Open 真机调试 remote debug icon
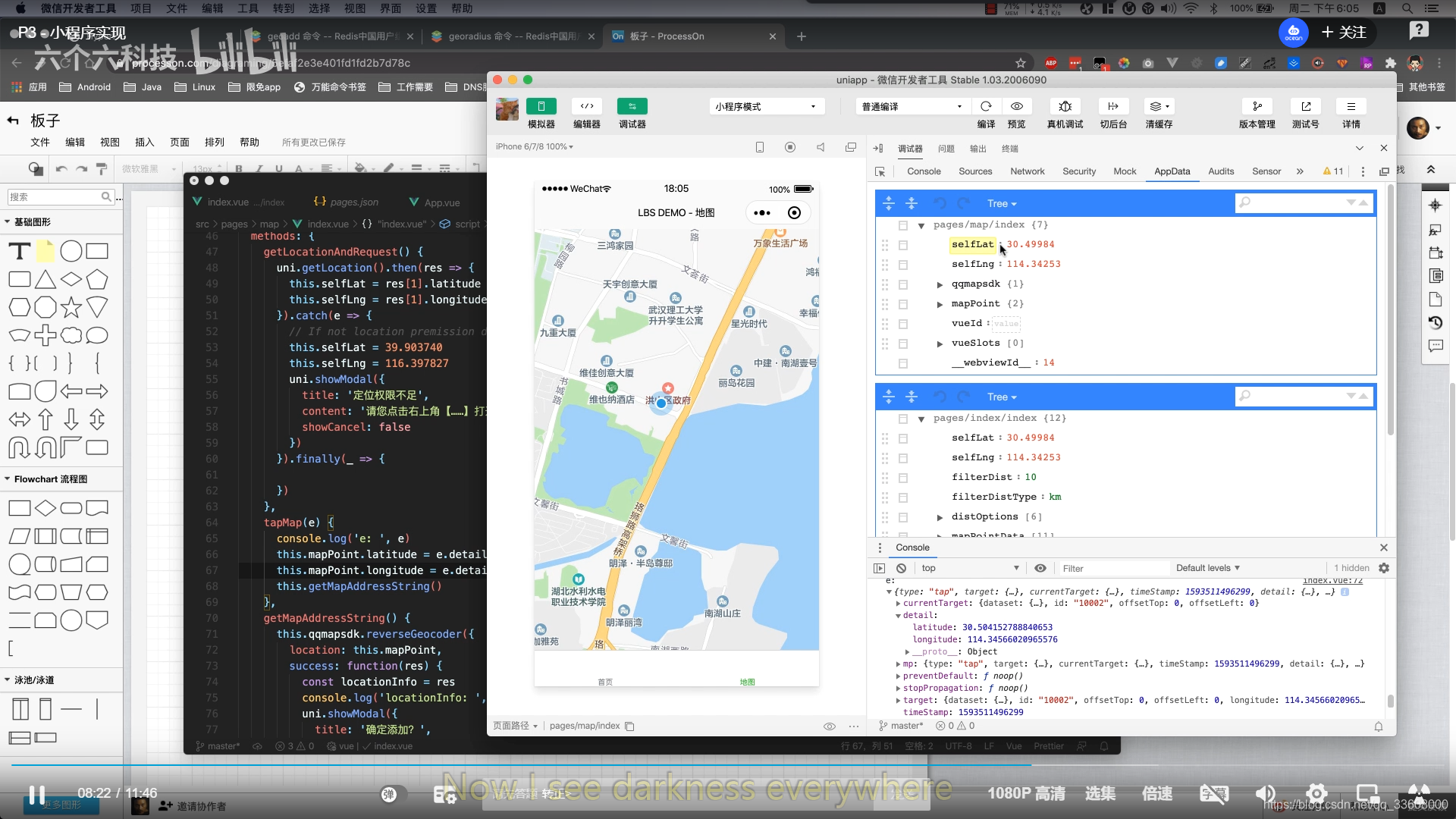 pos(1065,106)
